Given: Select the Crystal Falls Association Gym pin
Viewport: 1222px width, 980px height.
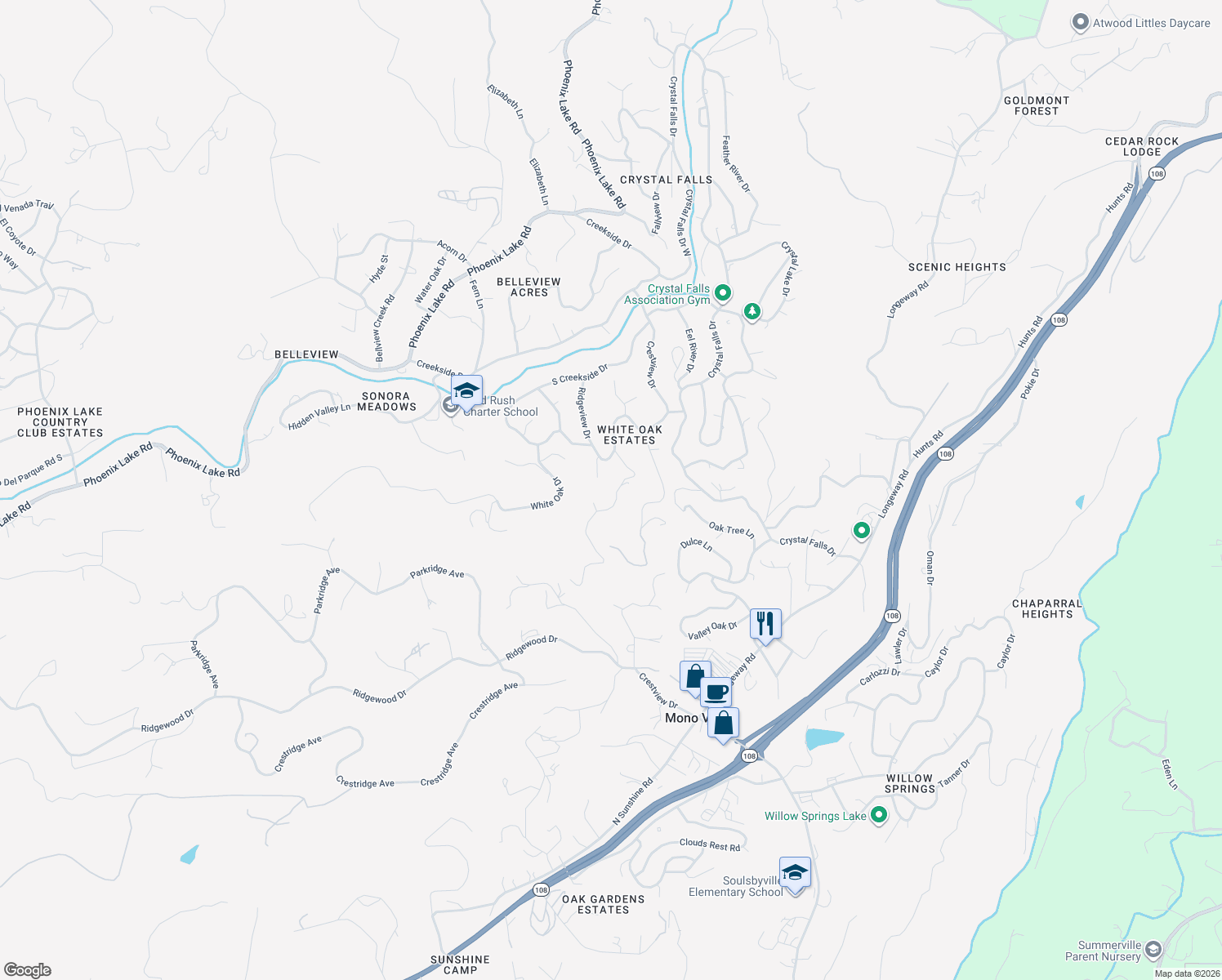Looking at the screenshot, I should 722,292.
